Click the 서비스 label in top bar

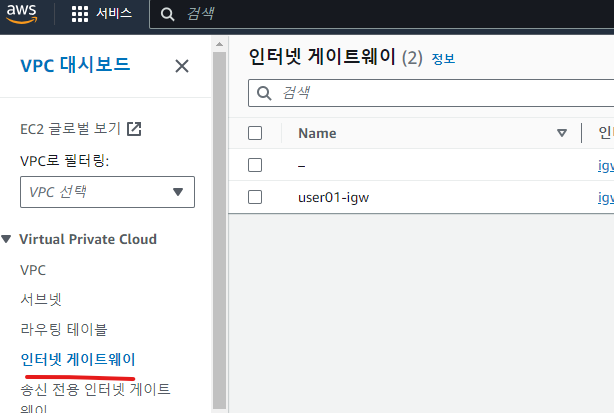[x=114, y=13]
